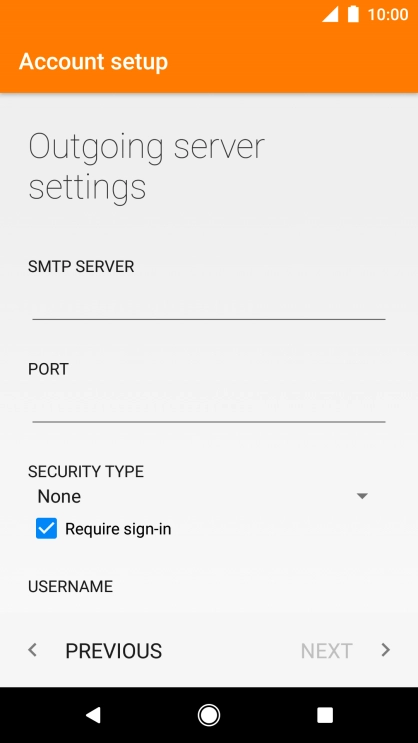The width and height of the screenshot is (418, 743).
Task: Tap the 10:00 clock in status bar
Action: [x=388, y=14]
